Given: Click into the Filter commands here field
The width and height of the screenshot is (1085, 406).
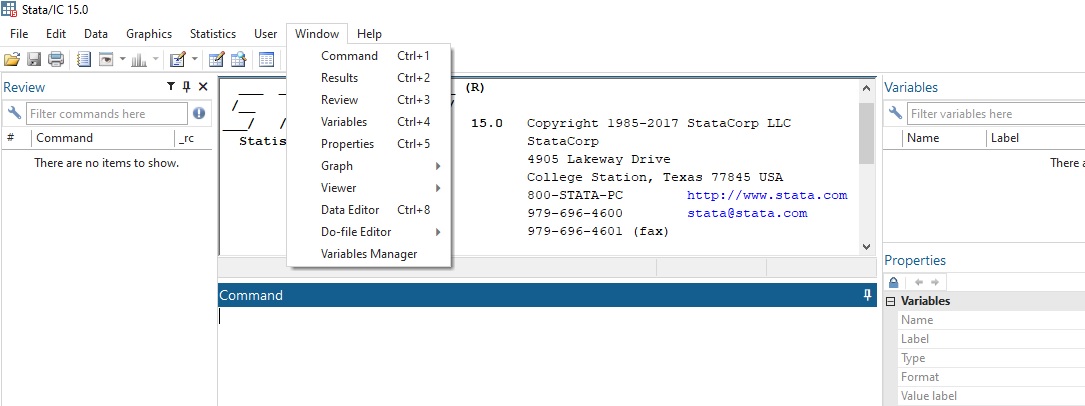Looking at the screenshot, I should tap(107, 113).
